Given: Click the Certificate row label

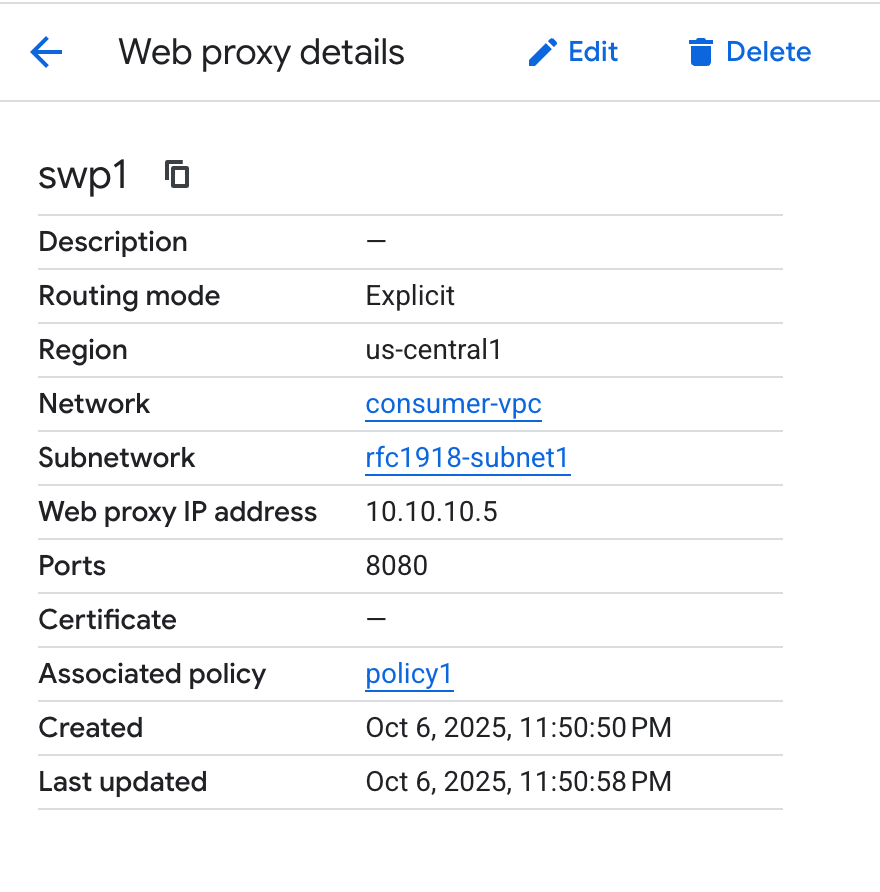Looking at the screenshot, I should (107, 620).
